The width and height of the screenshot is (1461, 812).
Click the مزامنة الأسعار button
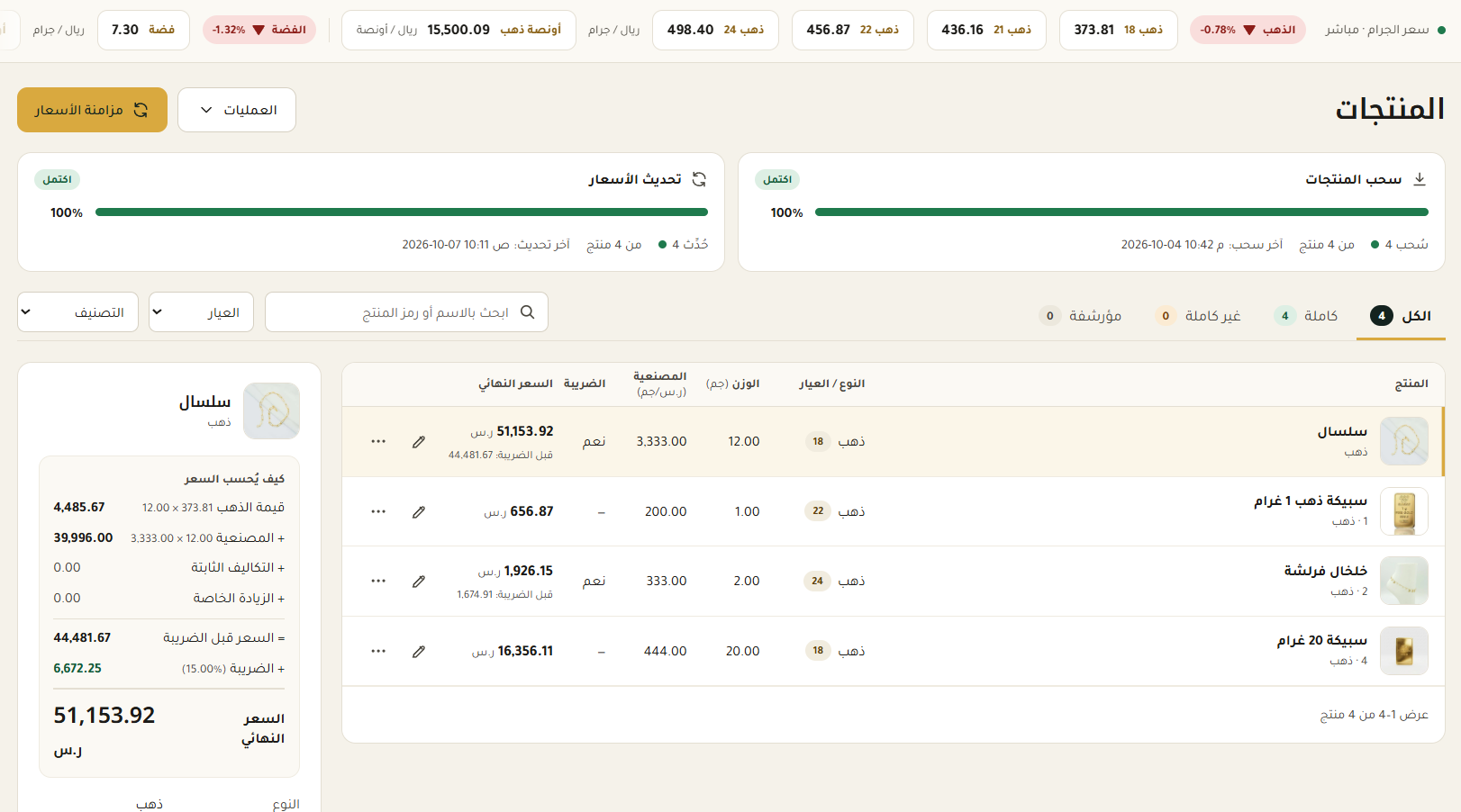92,110
